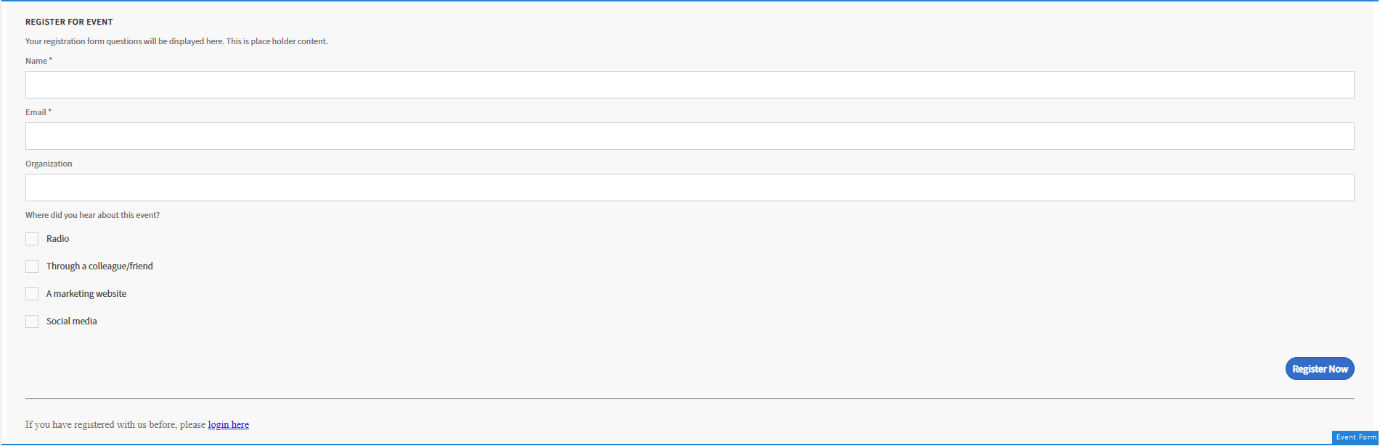1380x446 pixels.
Task: Click the Organization field label
Action: (x=49, y=164)
